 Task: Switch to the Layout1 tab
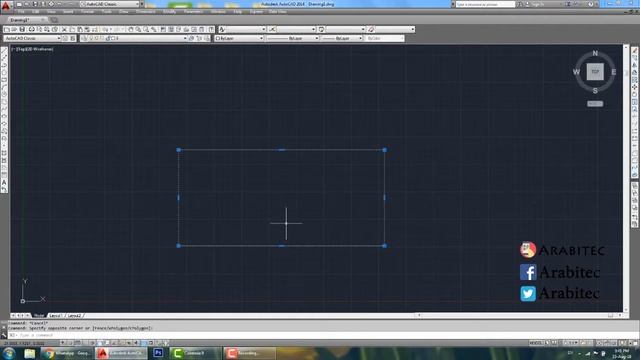coord(55,316)
